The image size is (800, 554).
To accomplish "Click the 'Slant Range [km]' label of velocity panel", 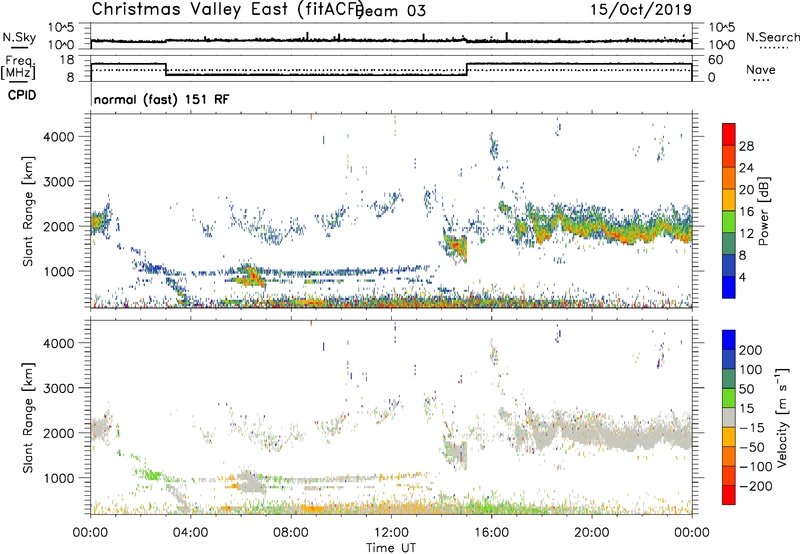I will coord(28,417).
